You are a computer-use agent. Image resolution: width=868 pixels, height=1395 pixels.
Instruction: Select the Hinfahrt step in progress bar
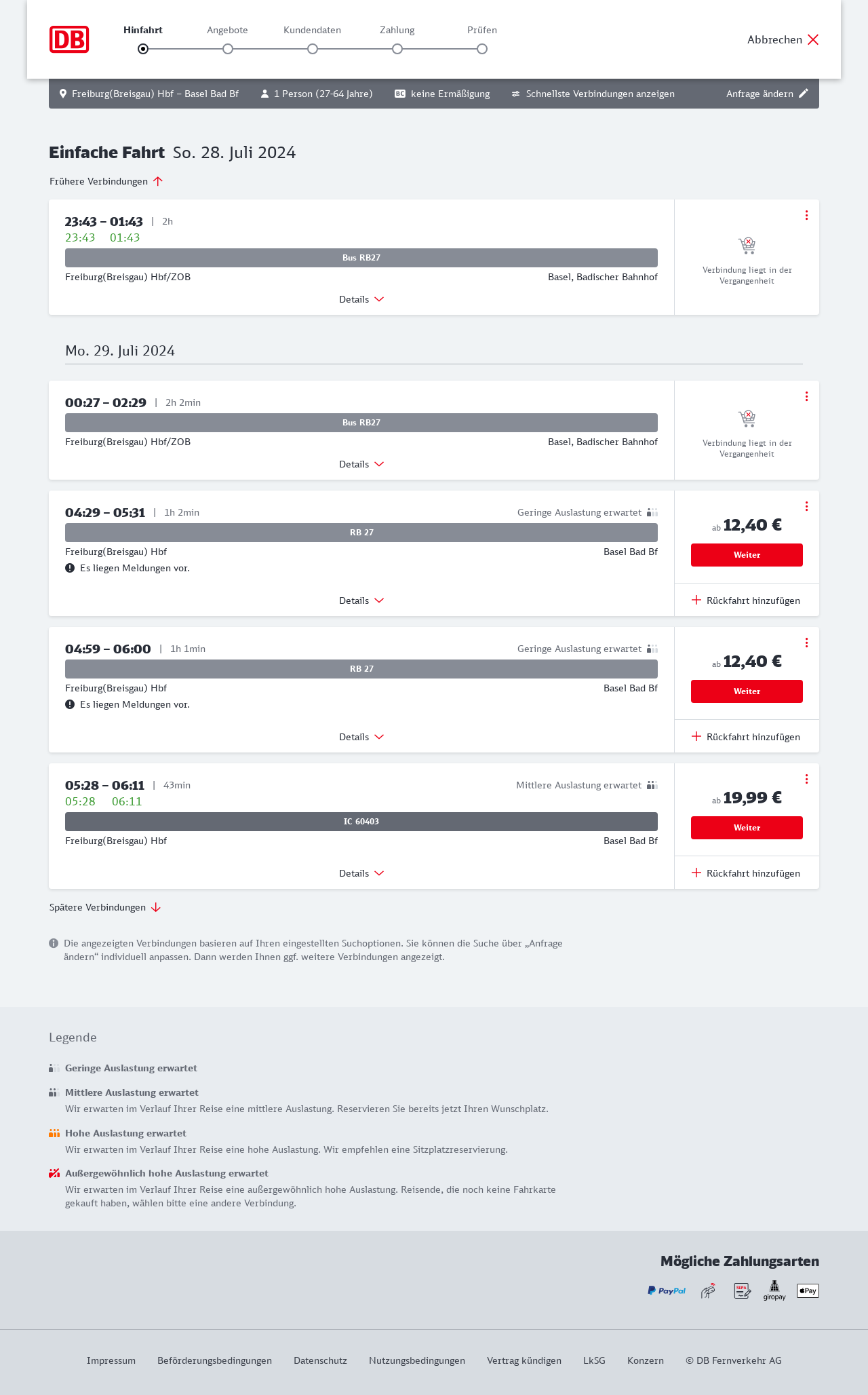143,49
